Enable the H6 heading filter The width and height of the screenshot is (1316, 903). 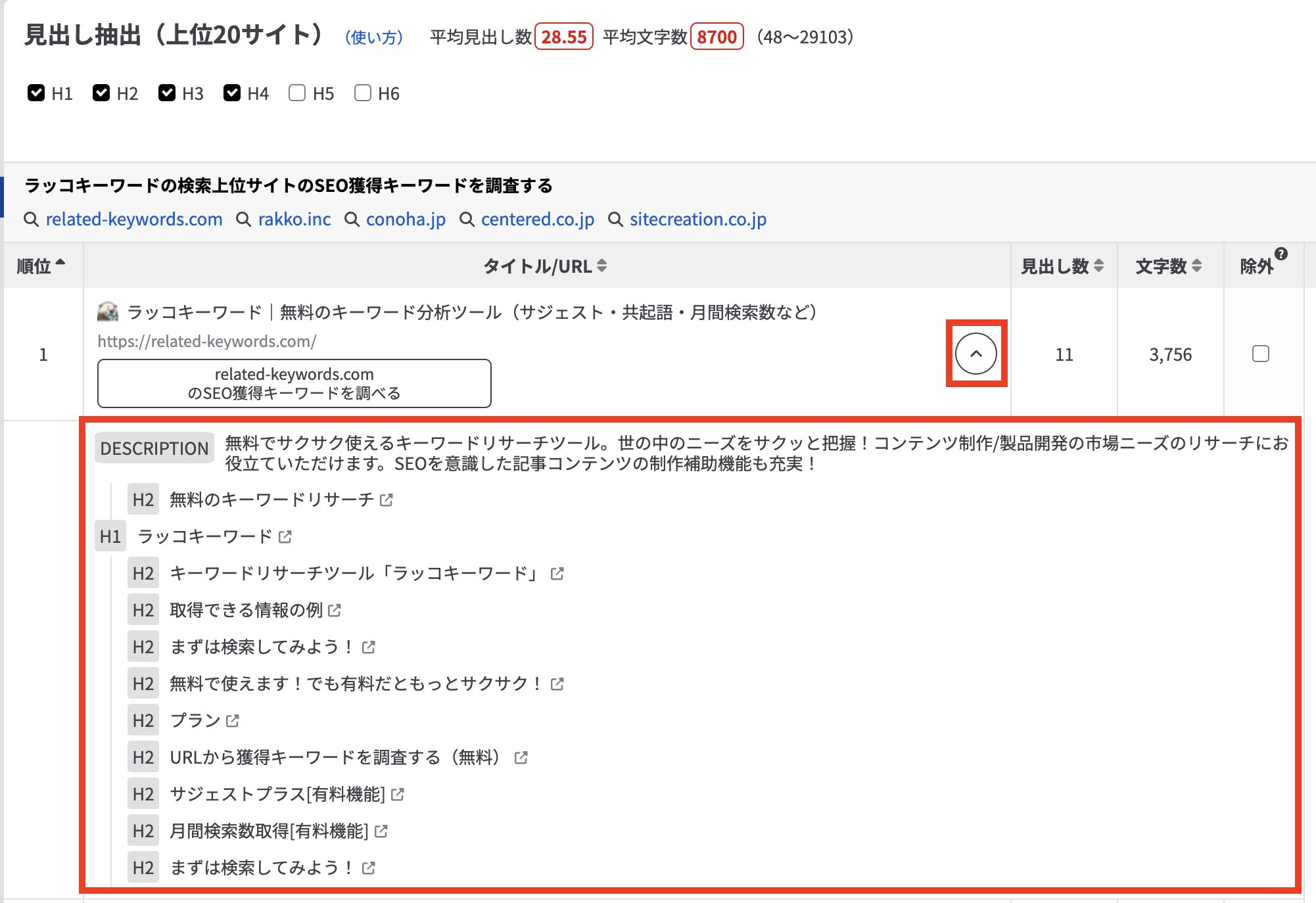click(363, 93)
